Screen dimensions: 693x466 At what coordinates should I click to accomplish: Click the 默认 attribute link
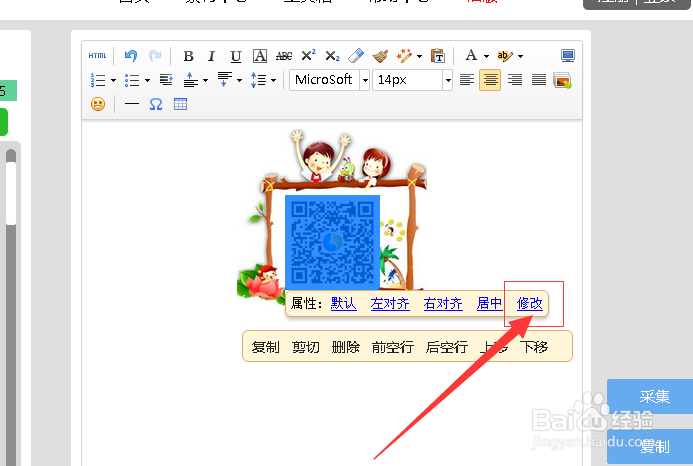coord(343,303)
